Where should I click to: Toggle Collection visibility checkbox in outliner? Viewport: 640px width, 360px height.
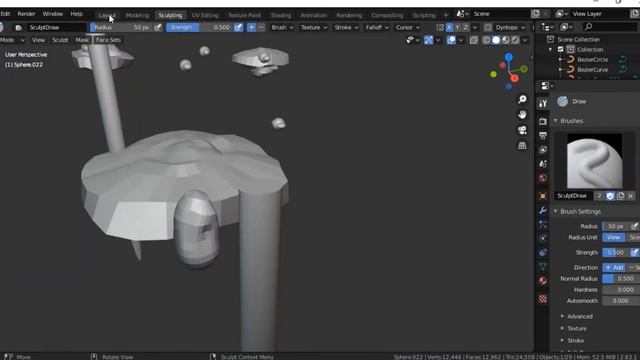(560, 49)
